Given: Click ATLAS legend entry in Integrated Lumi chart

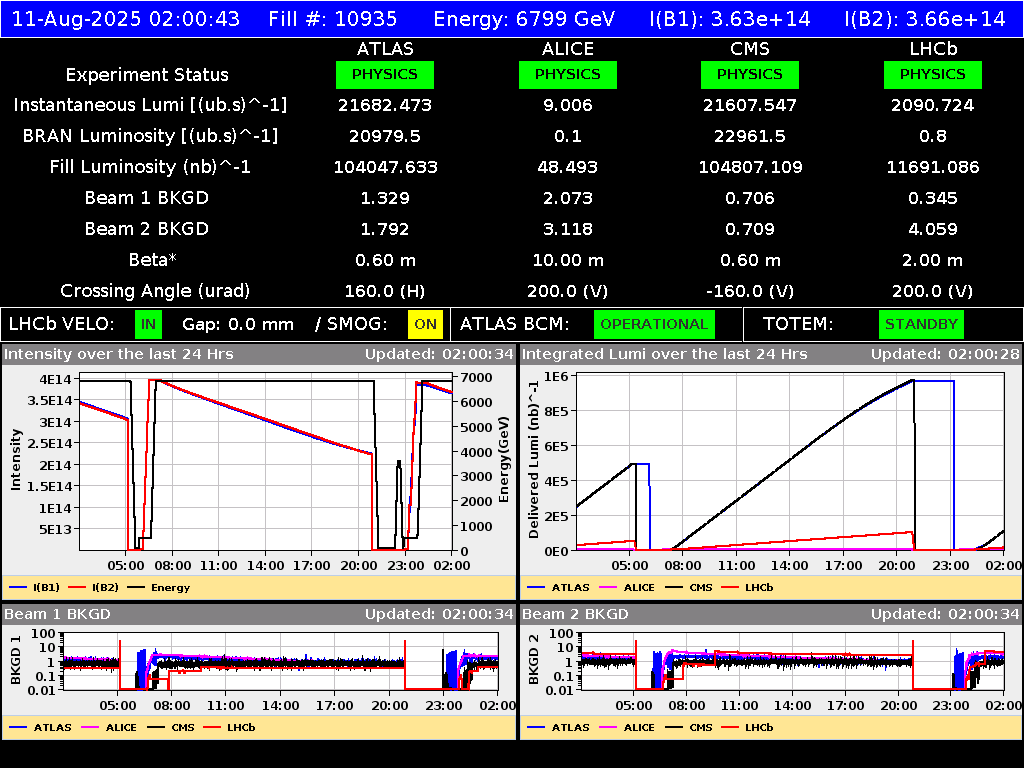Looking at the screenshot, I should click(558, 587).
